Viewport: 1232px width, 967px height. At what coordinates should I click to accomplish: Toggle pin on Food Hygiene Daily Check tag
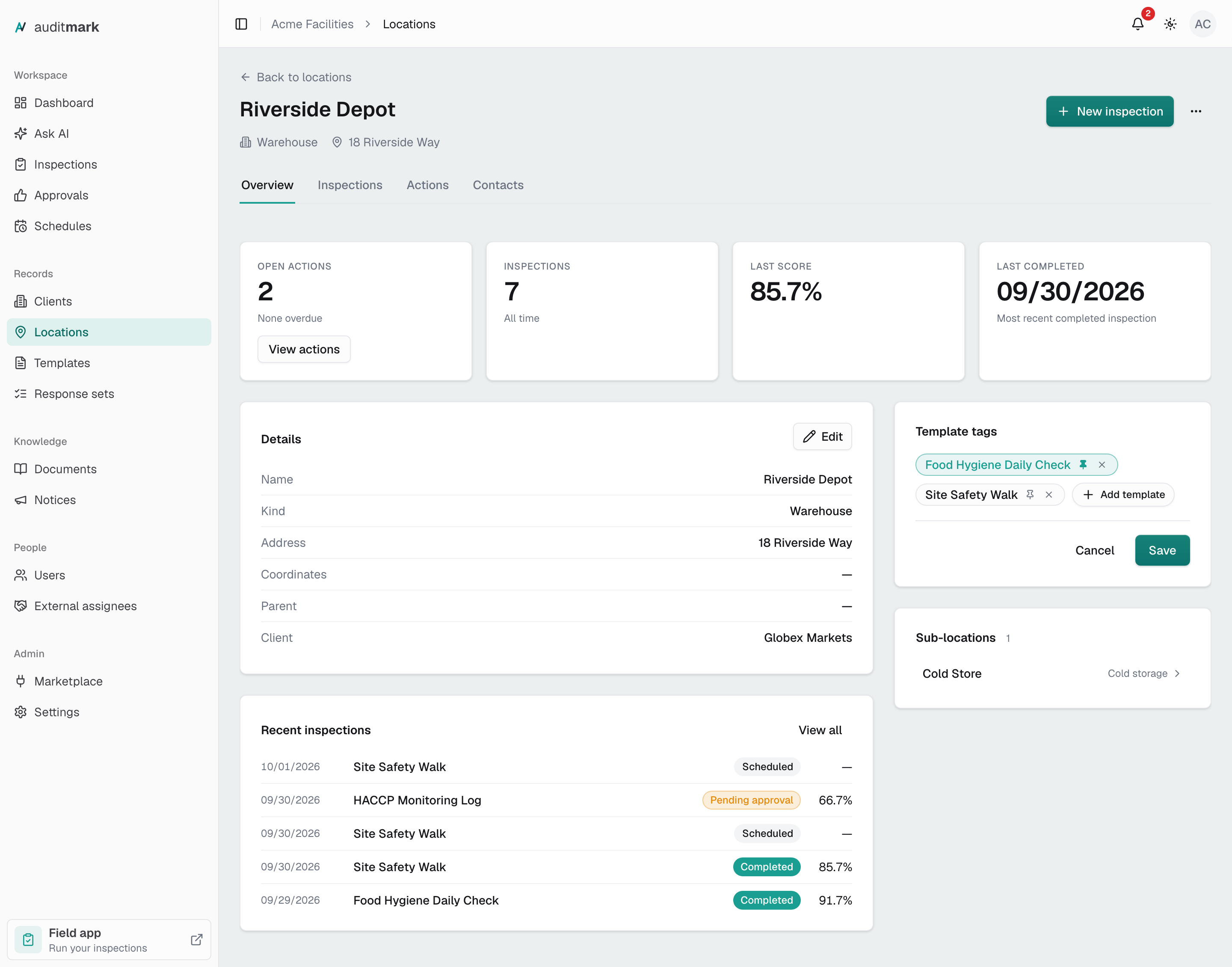click(1083, 464)
